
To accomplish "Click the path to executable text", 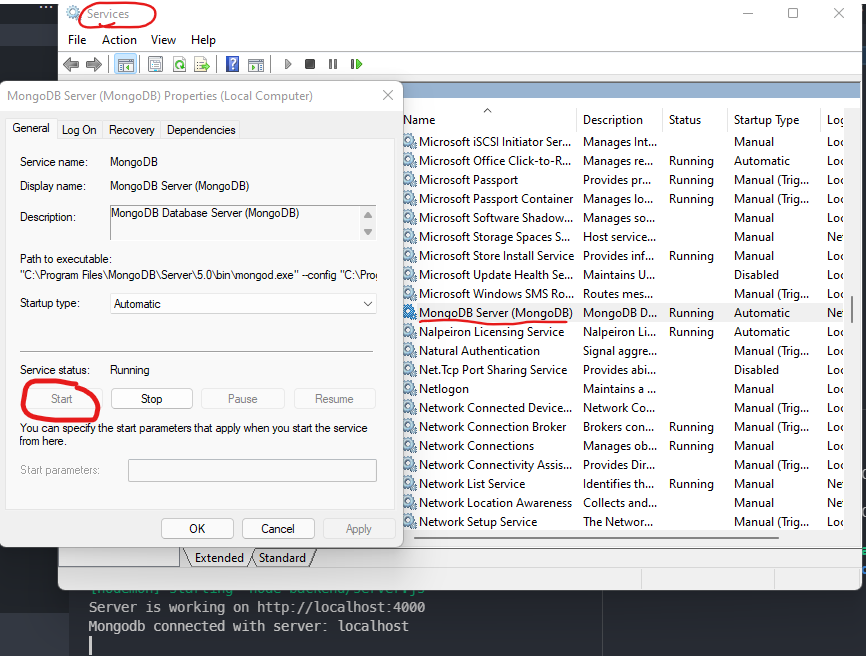I will 198,275.
